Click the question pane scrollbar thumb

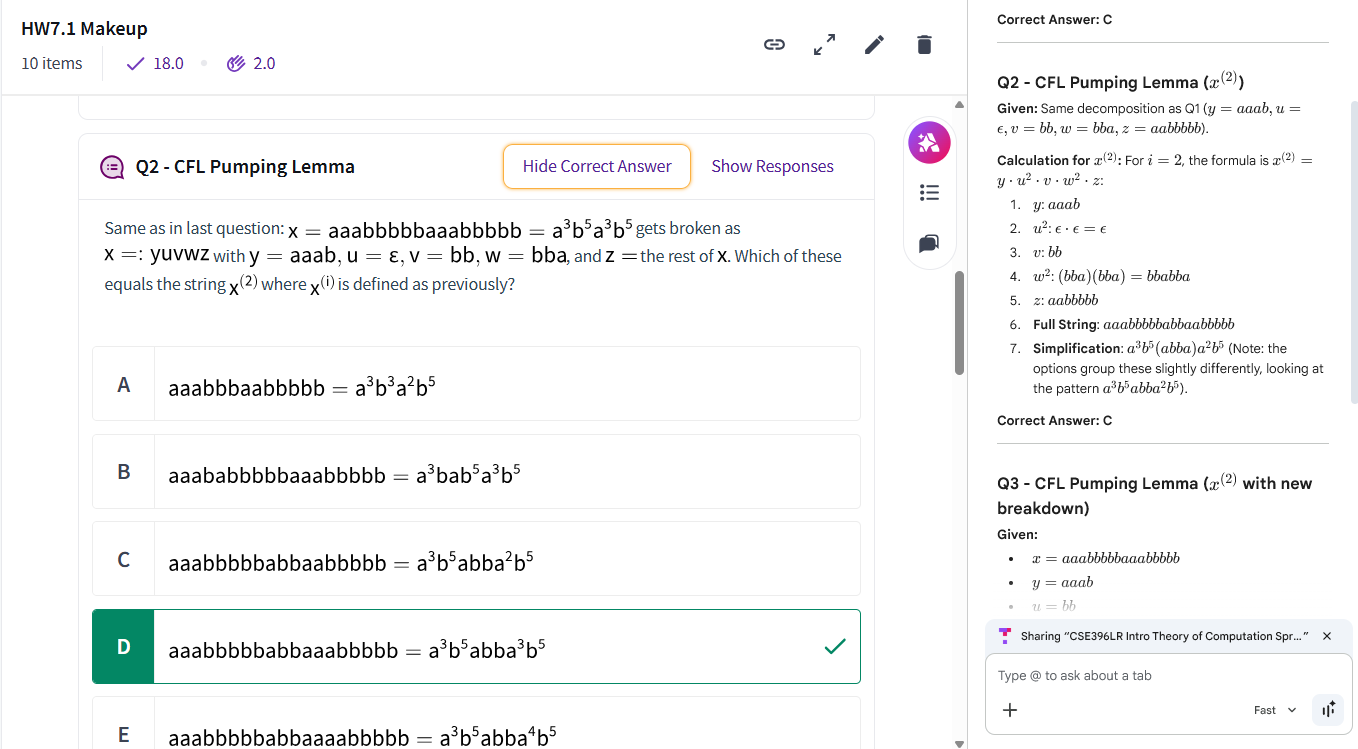(x=960, y=322)
